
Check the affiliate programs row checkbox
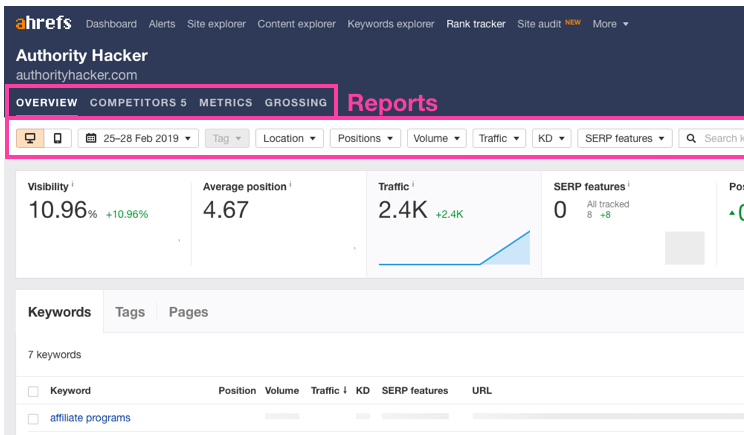coord(33,419)
